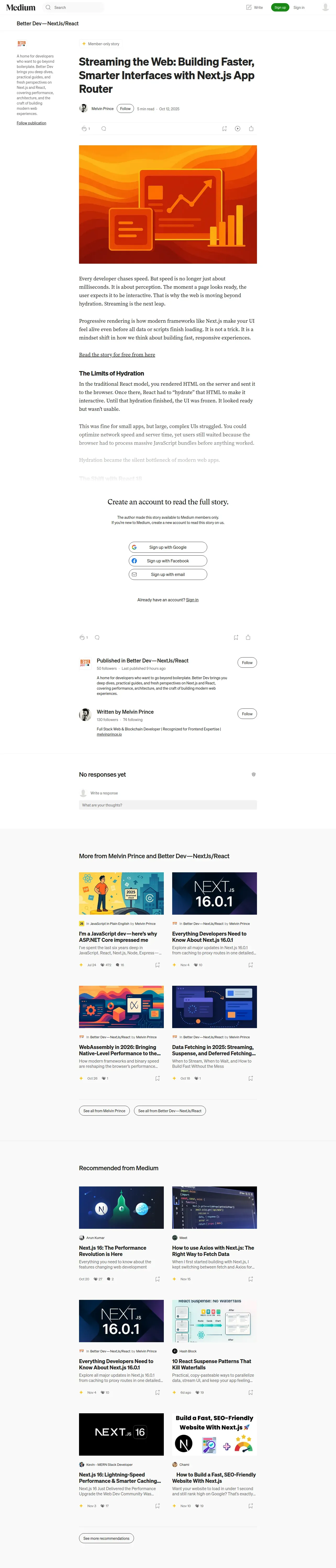
Task: Choose Sign up with email
Action: click(x=168, y=574)
